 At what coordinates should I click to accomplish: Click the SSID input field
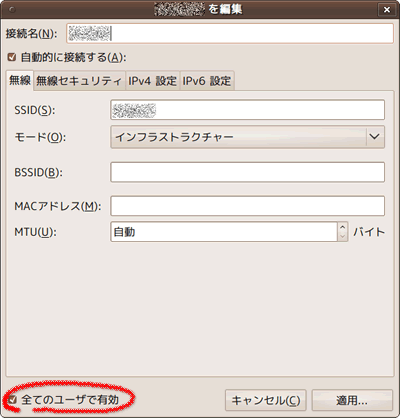click(x=248, y=110)
